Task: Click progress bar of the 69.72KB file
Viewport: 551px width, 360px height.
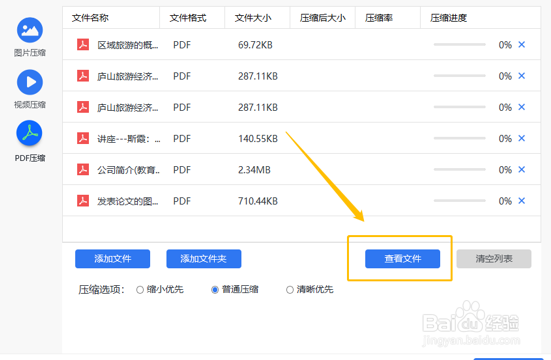Action: pyautogui.click(x=460, y=45)
